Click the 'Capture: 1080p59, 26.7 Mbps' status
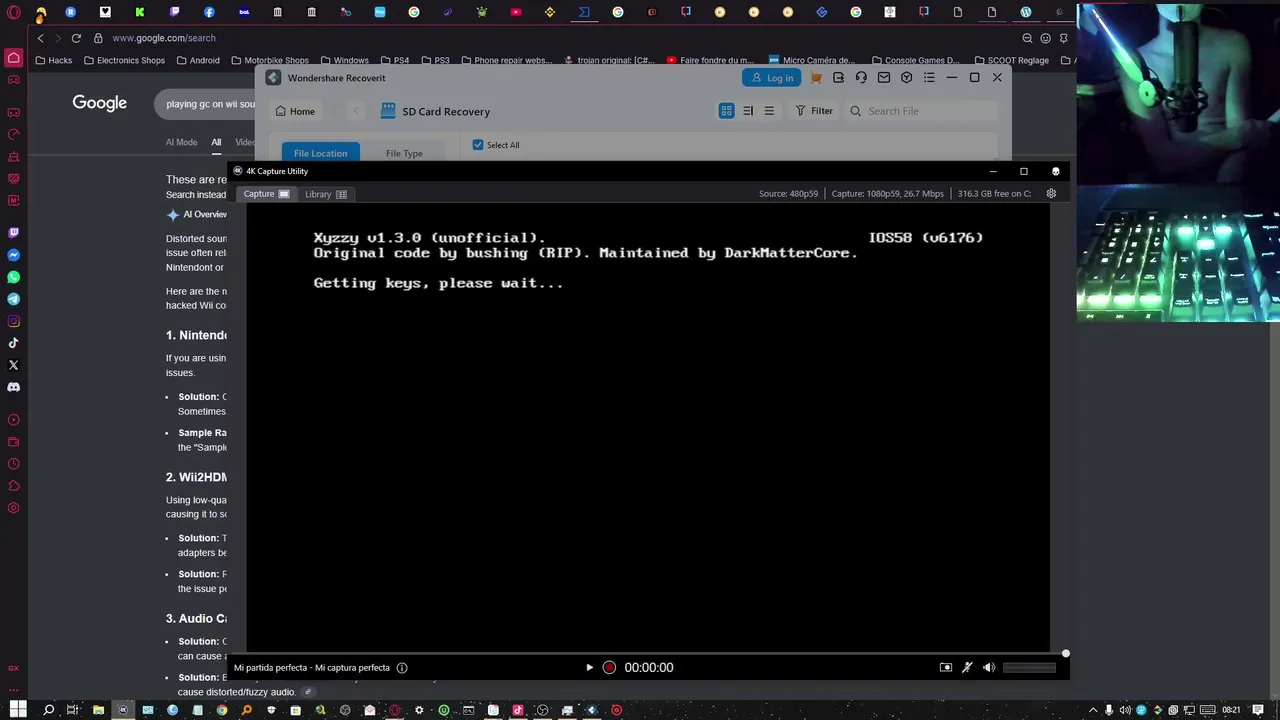Screen dimensions: 1280x720 [887, 193]
